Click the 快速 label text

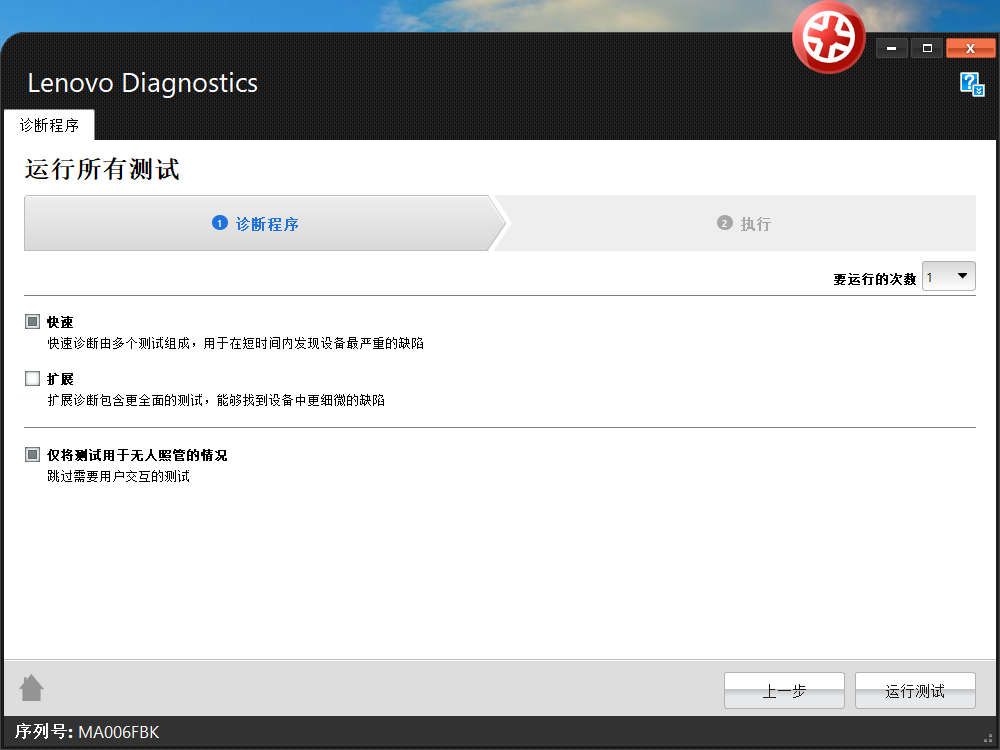pos(60,322)
